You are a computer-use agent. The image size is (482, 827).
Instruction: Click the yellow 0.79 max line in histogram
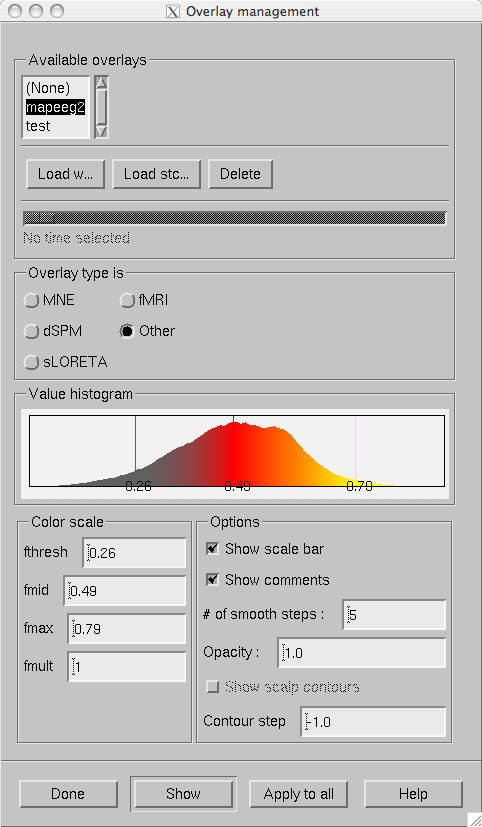tap(355, 448)
